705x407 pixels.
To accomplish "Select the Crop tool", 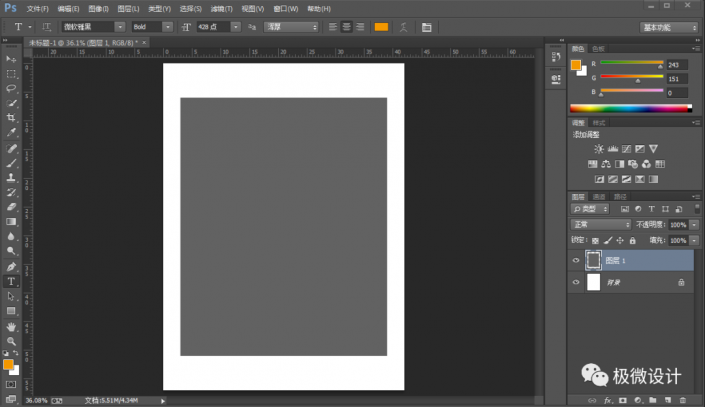I will [11, 117].
